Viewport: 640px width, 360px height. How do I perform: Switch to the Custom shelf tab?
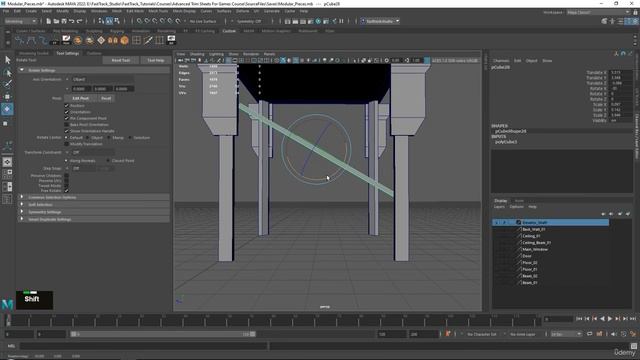pos(229,31)
